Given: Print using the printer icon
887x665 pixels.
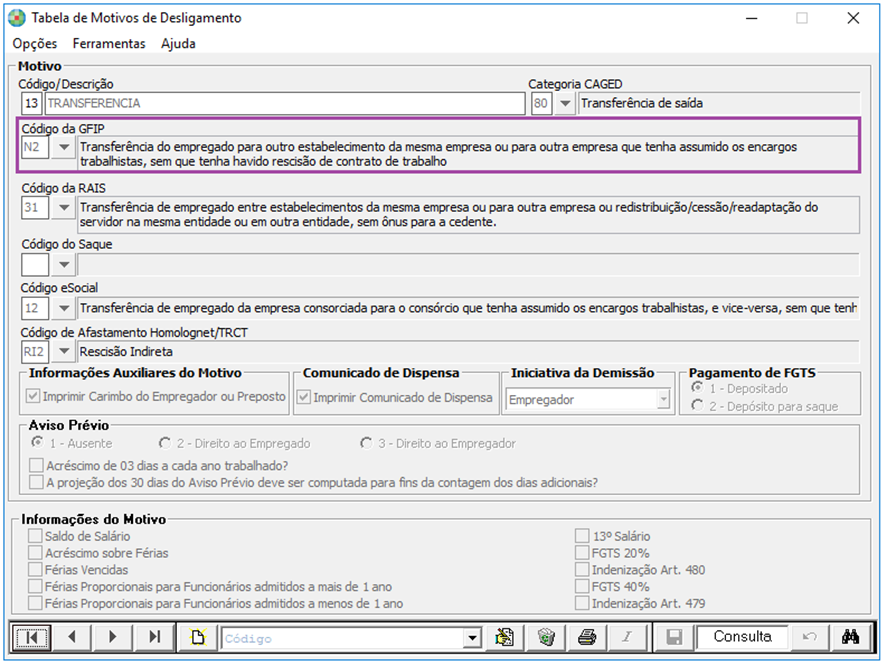Looking at the screenshot, I should pos(587,637).
